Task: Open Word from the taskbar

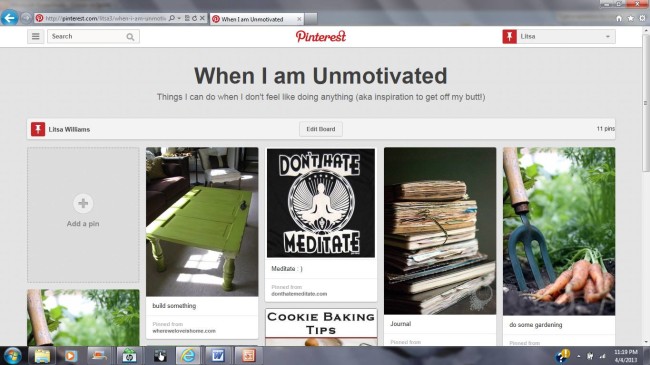Action: [218, 355]
